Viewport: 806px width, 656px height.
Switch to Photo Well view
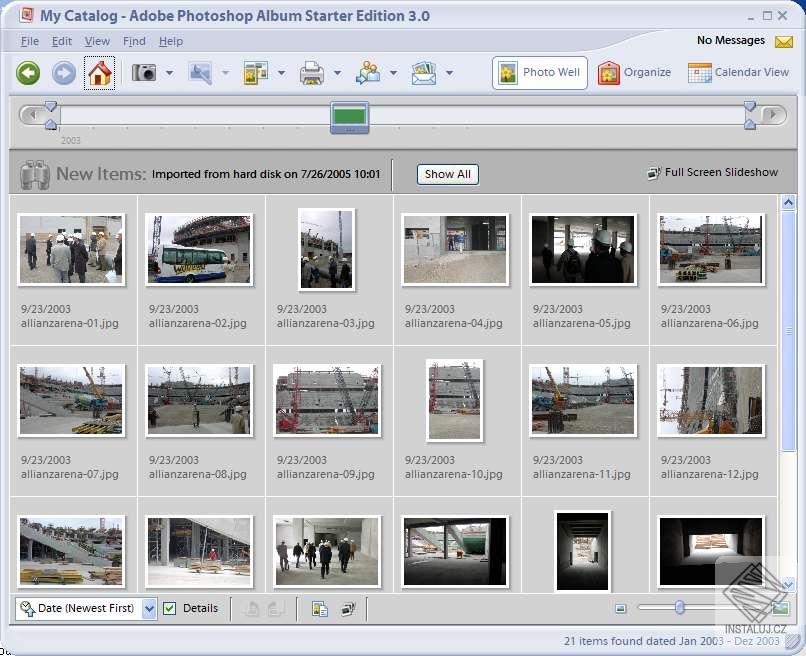pos(540,73)
